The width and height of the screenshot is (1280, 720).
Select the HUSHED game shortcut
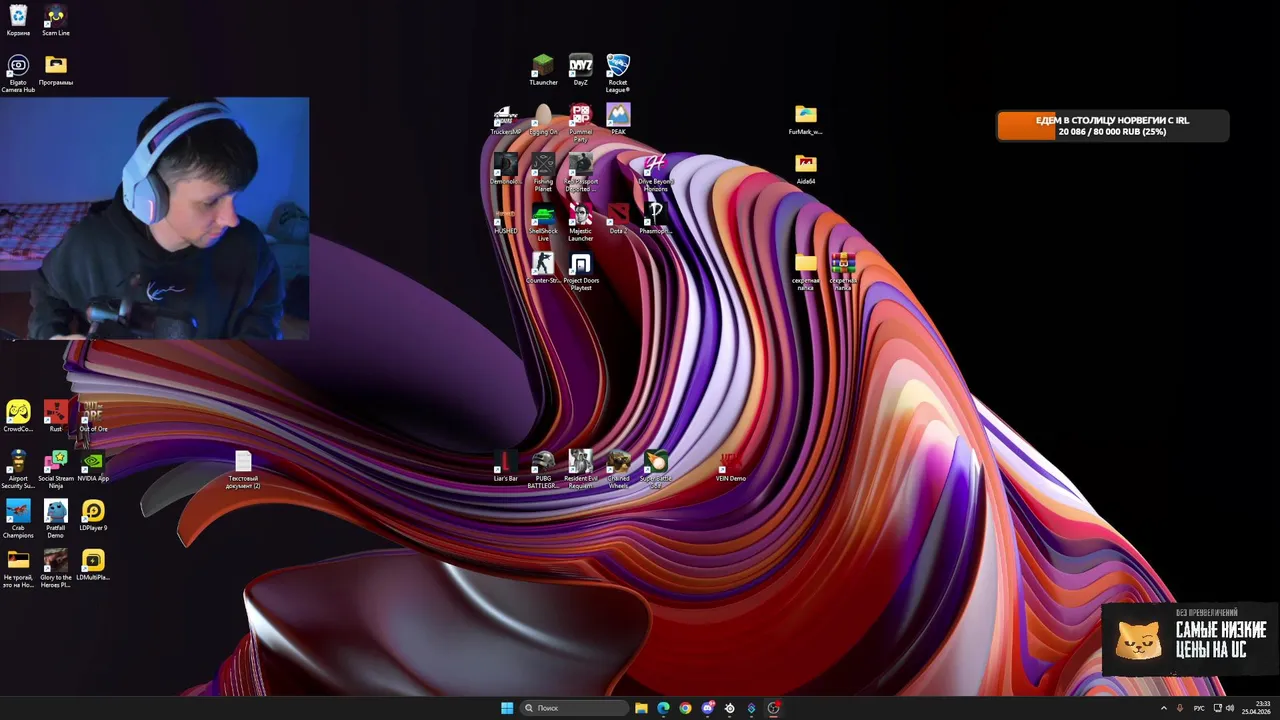pos(506,219)
